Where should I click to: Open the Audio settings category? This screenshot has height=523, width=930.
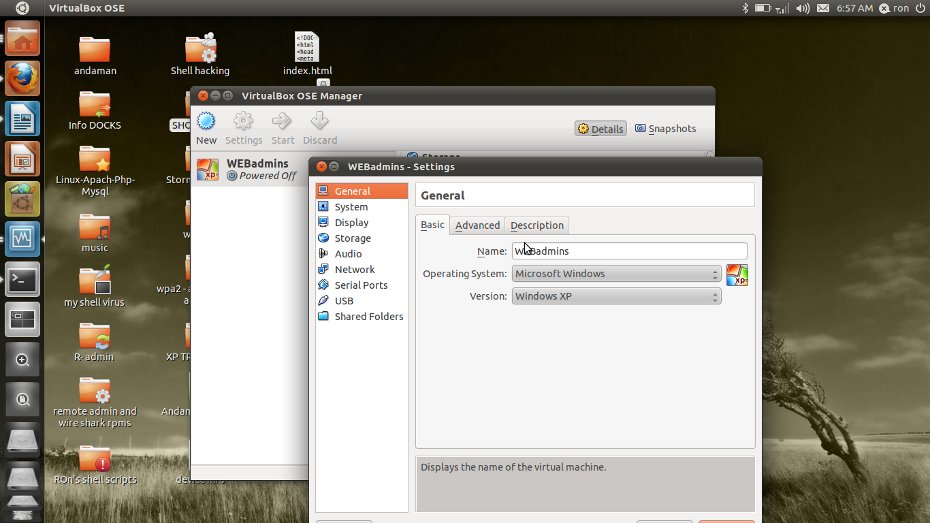[x=362, y=253]
